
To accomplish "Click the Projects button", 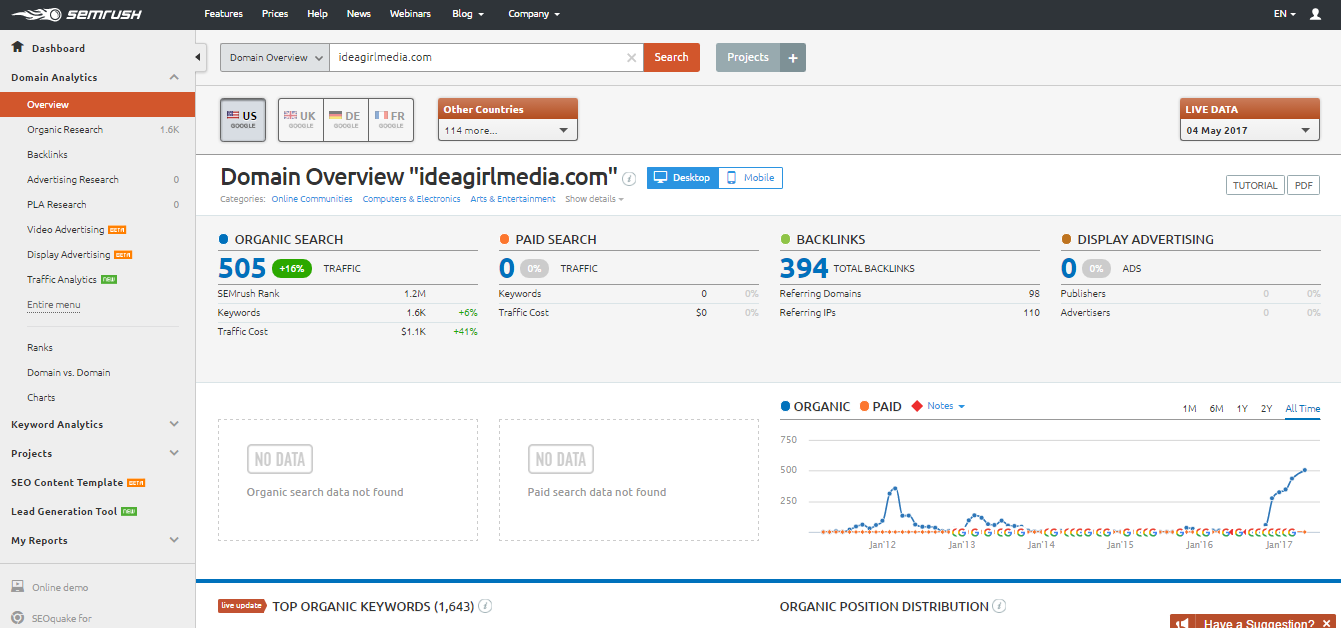I will pyautogui.click(x=748, y=58).
